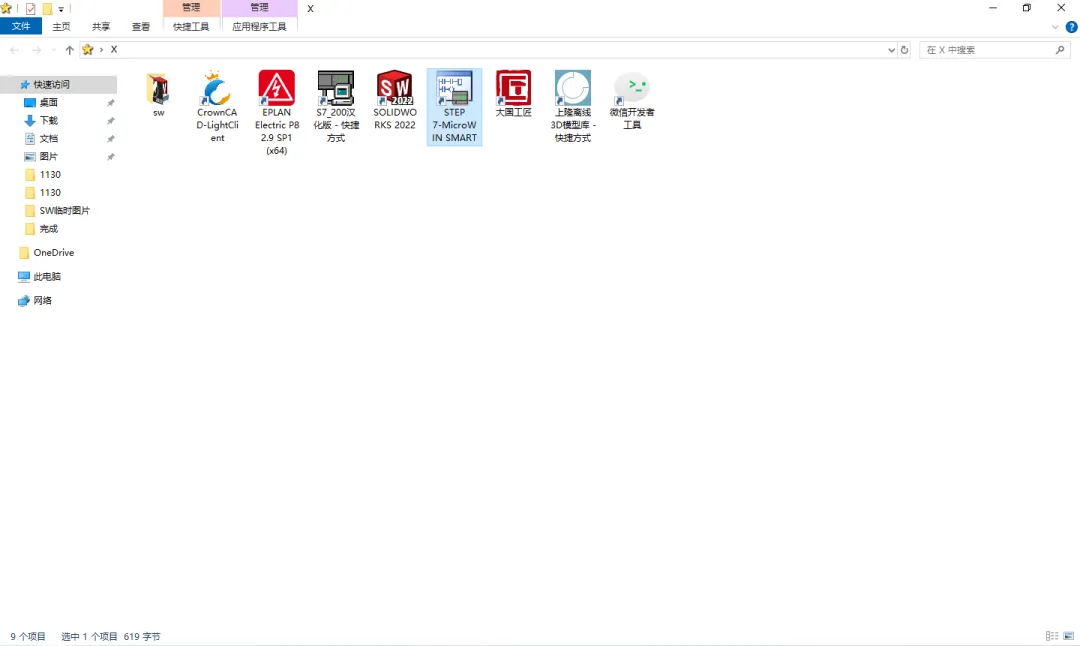The image size is (1080, 646).
Task: Click the address bar root chevron
Action: coord(101,50)
